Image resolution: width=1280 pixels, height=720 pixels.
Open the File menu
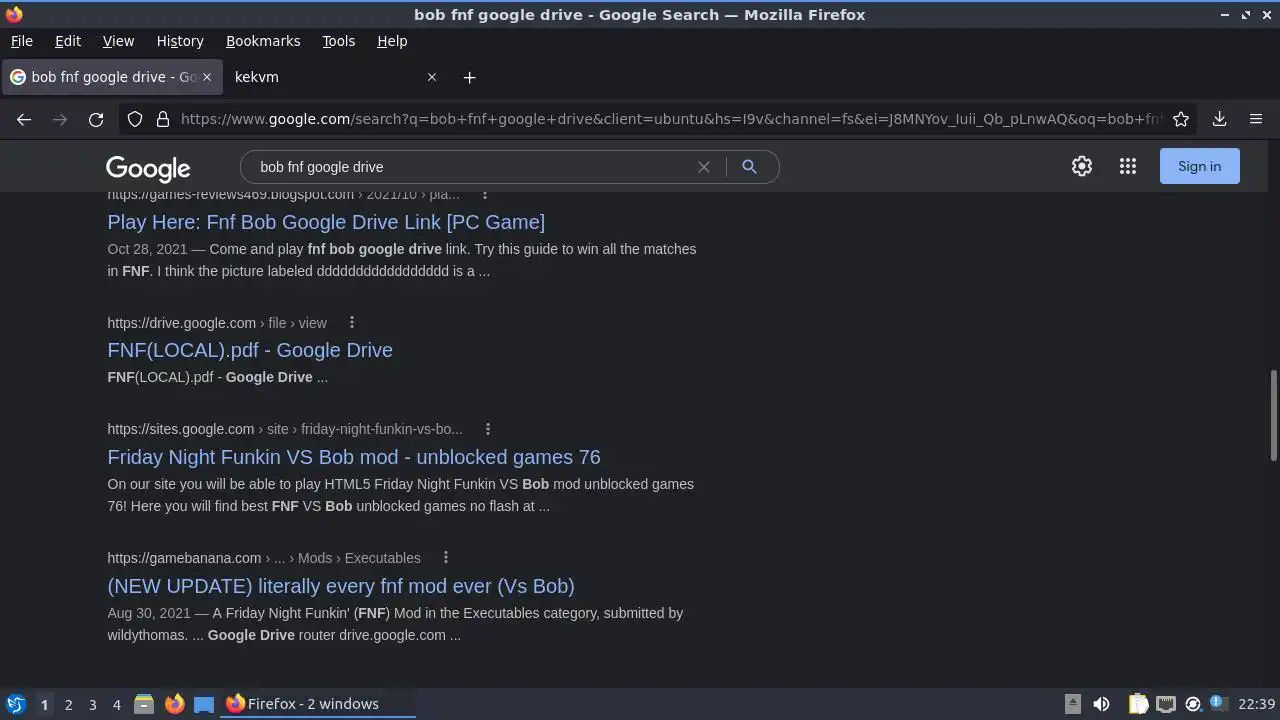point(21,41)
